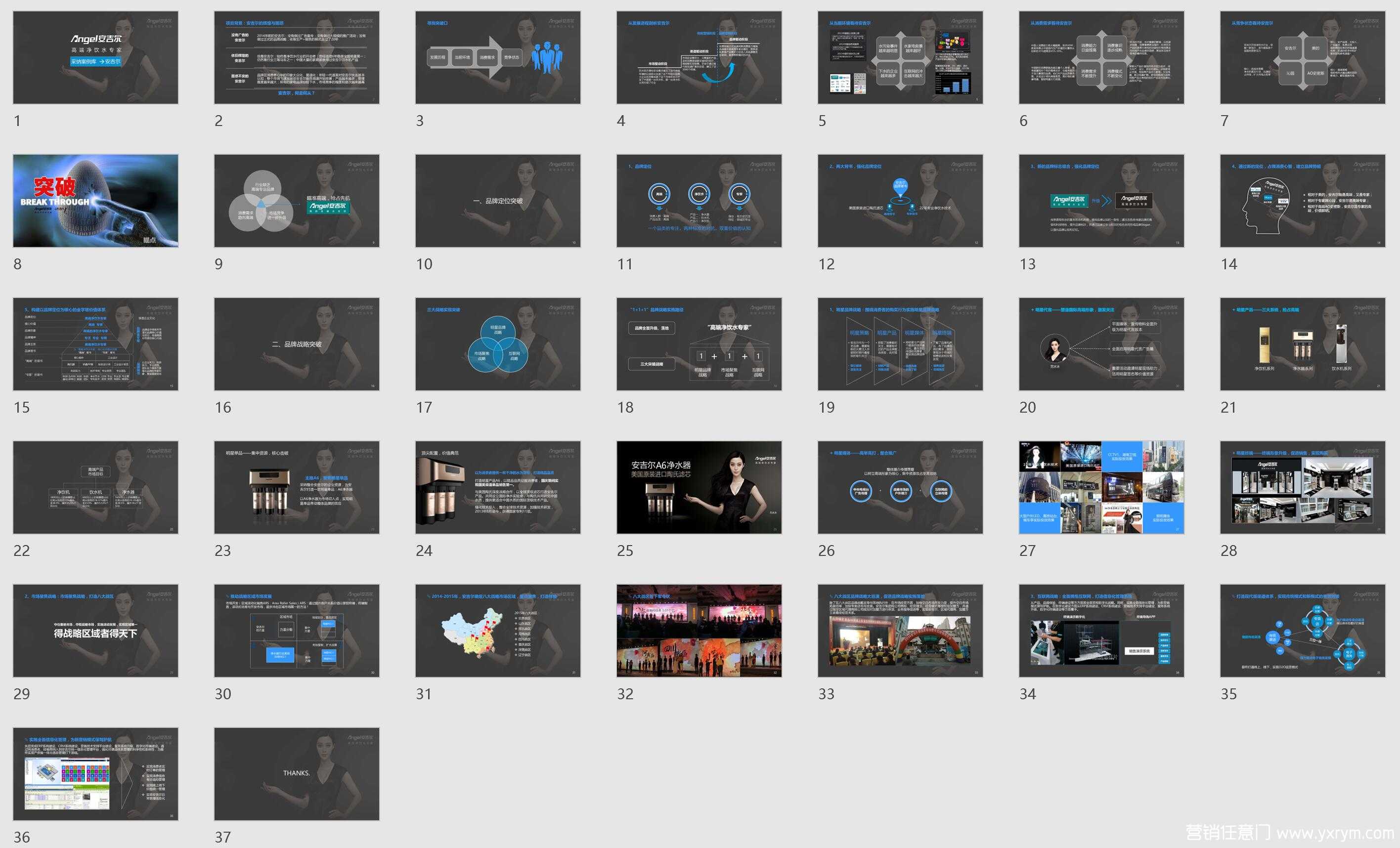Select slide 1 with the Angel title cover
The height and width of the screenshot is (848, 1400).
coord(95,57)
